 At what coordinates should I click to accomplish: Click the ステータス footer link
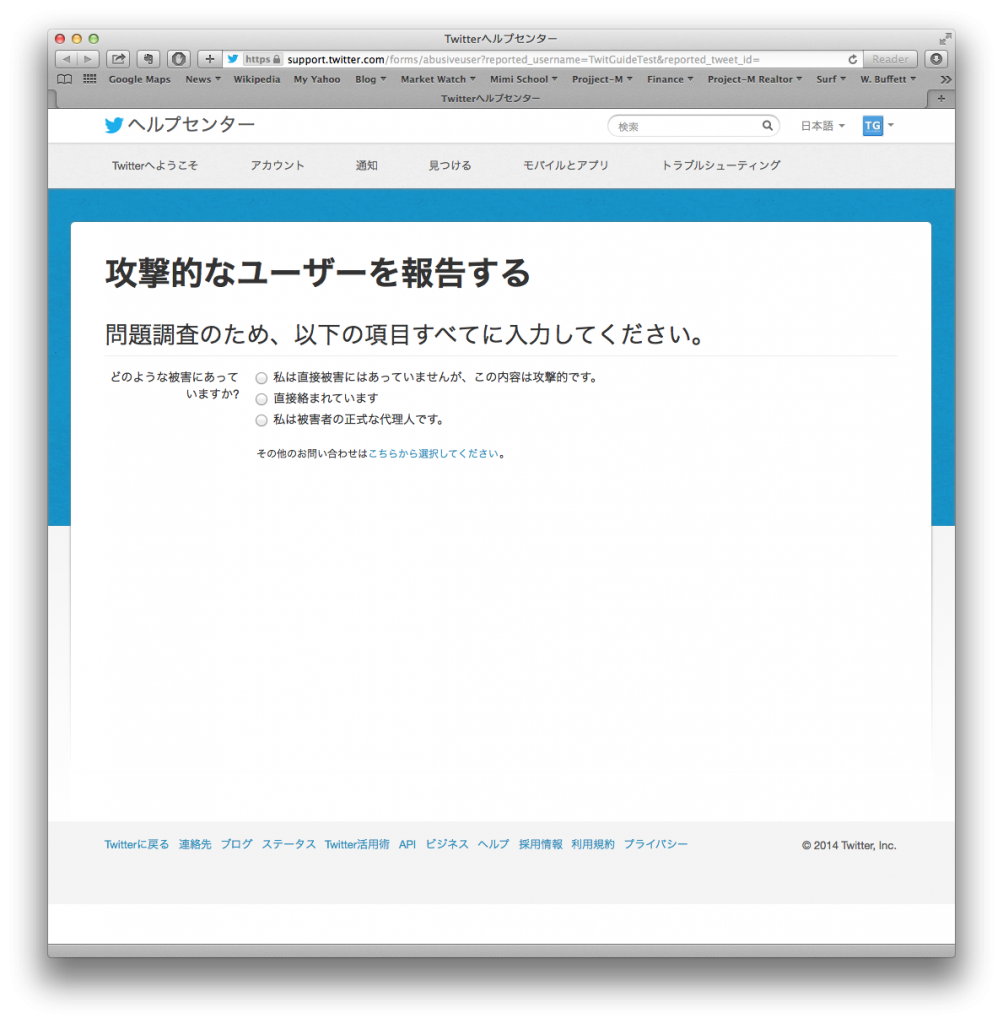289,844
